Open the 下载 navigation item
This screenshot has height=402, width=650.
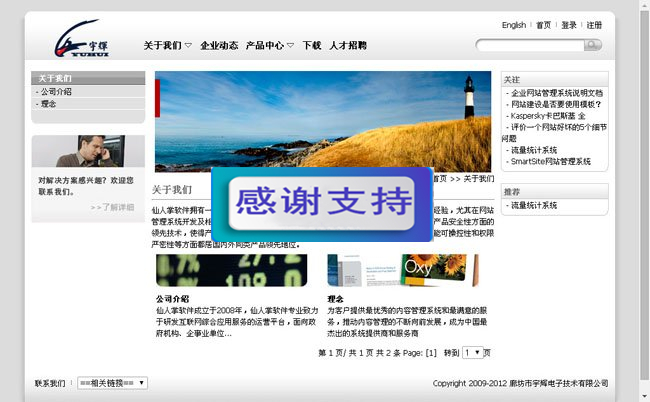[x=312, y=45]
